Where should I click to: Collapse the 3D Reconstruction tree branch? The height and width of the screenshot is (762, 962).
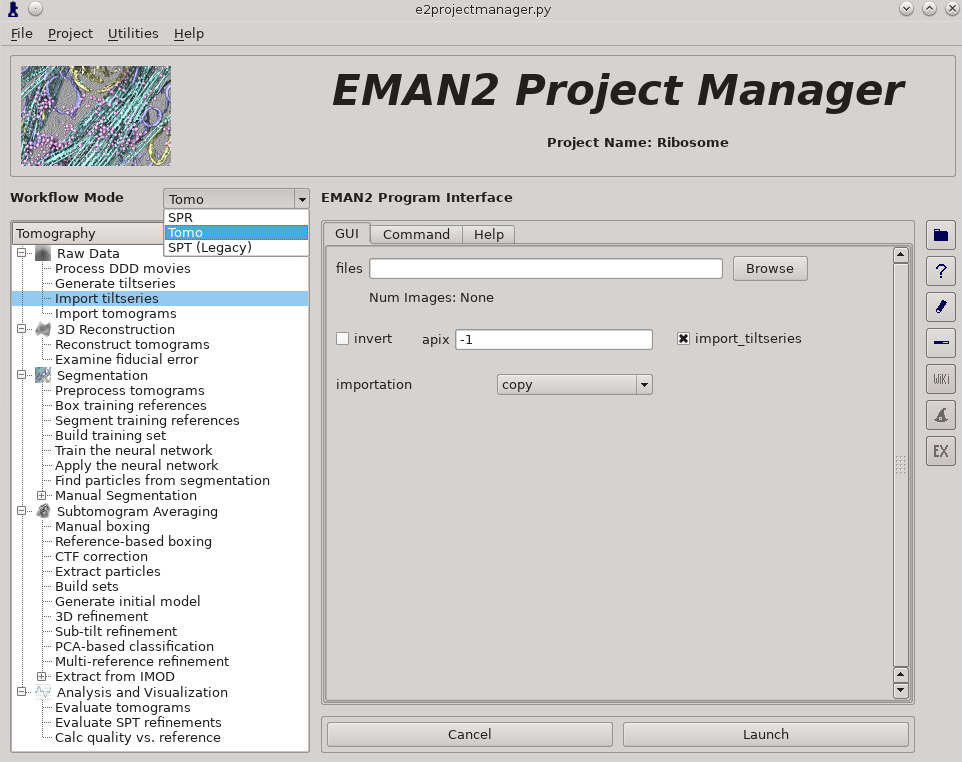pos(22,329)
